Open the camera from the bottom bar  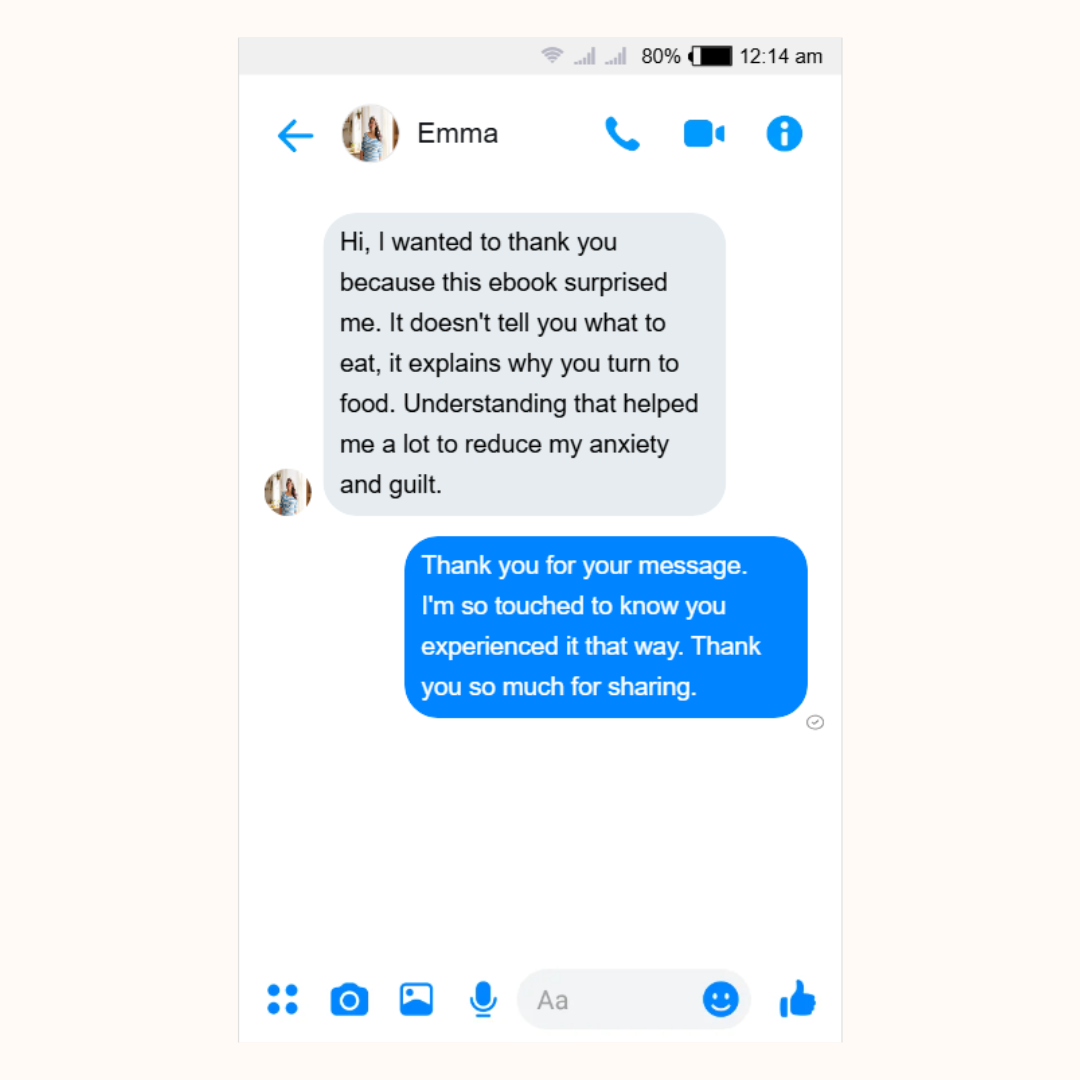349,999
